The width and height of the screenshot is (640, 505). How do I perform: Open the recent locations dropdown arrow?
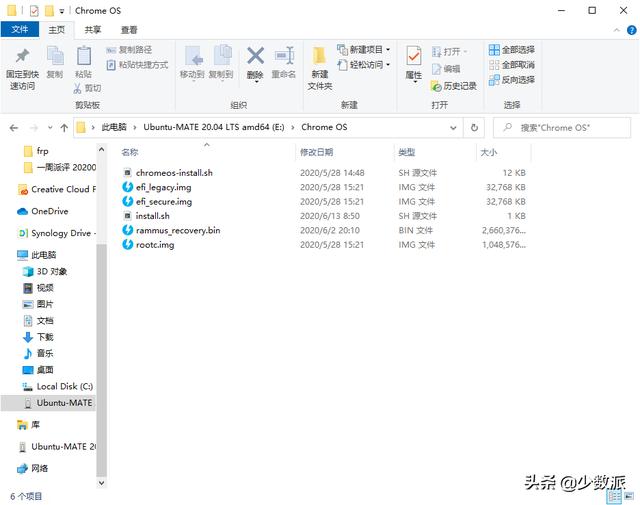pyautogui.click(x=50, y=128)
